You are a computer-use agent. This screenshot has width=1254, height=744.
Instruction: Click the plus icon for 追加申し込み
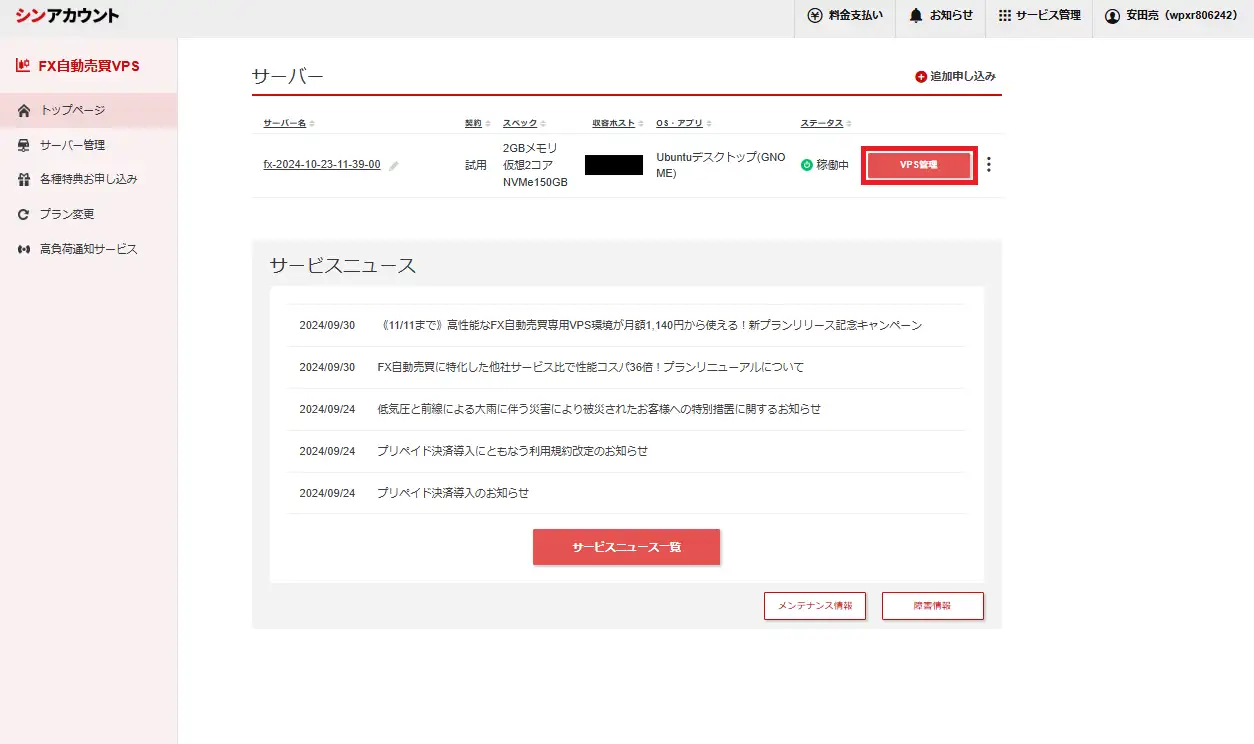[921, 77]
